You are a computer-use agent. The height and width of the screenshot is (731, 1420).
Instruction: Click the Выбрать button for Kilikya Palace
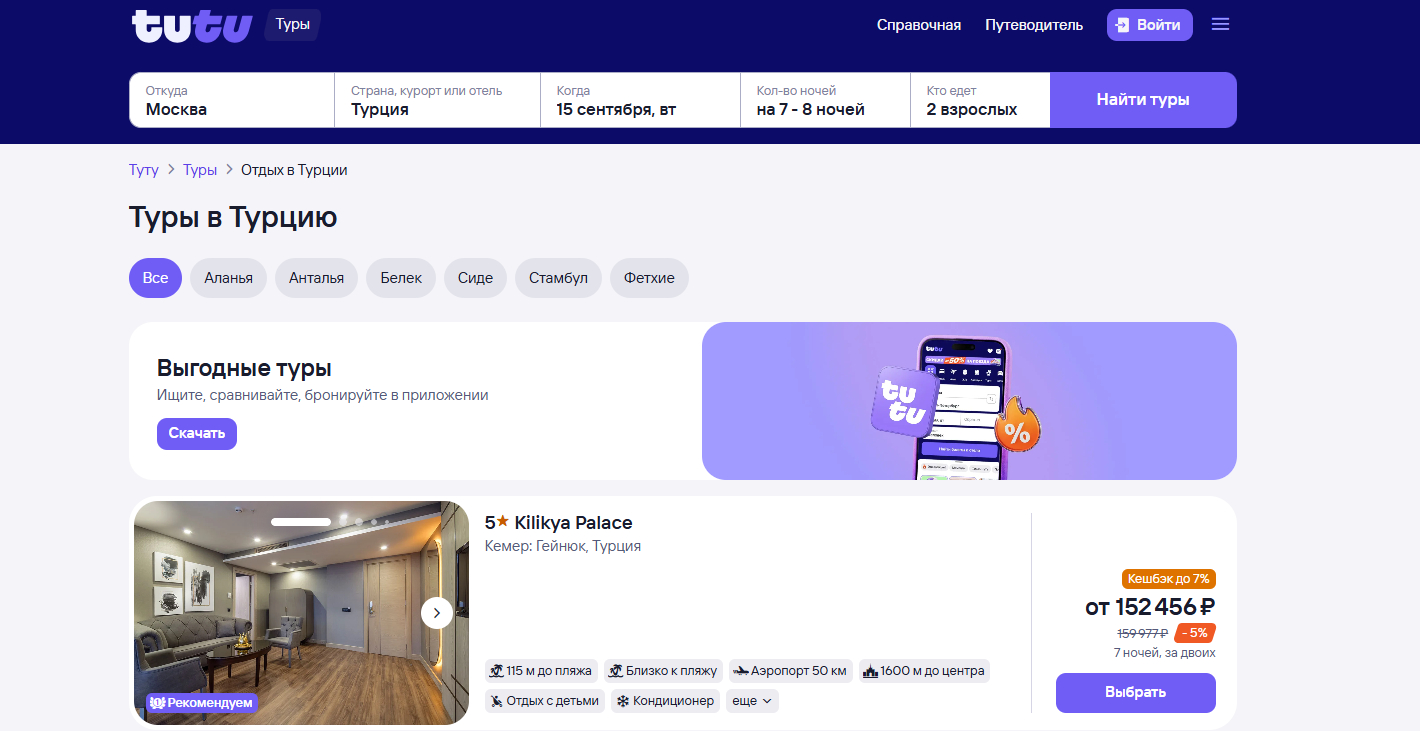click(1136, 693)
